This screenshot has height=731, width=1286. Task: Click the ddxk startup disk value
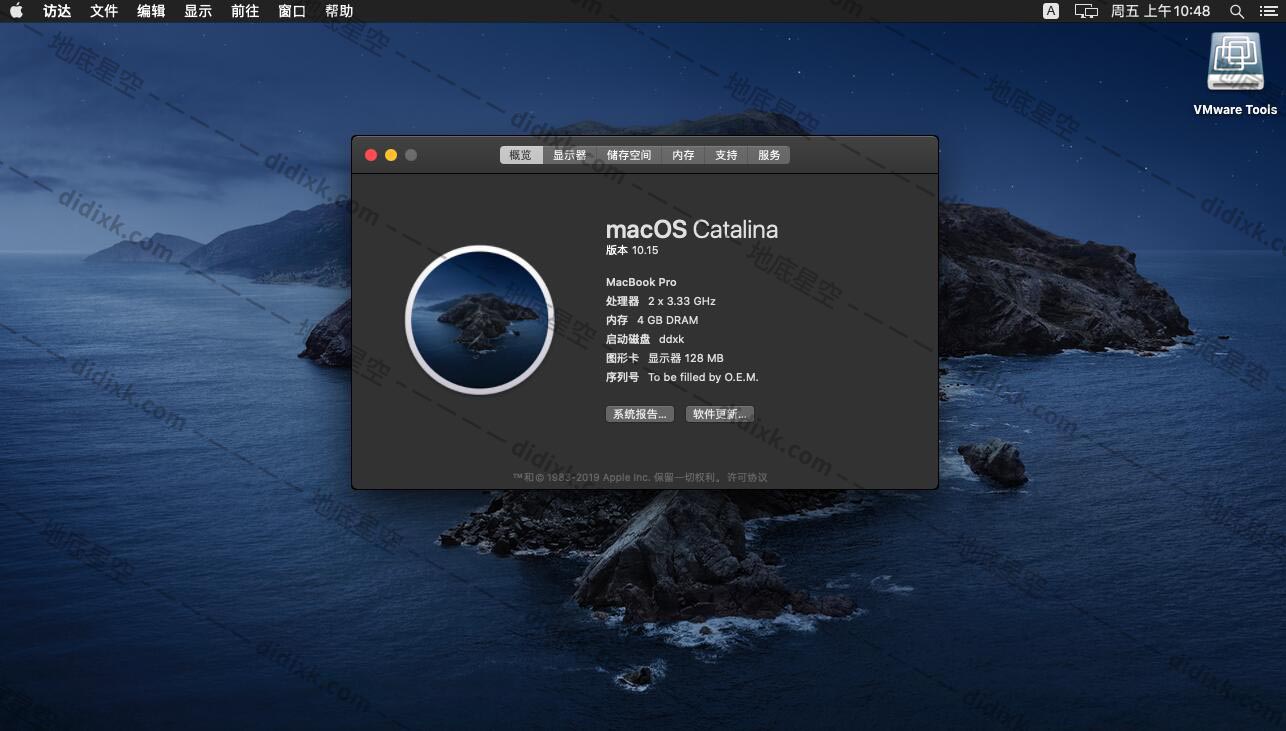672,339
